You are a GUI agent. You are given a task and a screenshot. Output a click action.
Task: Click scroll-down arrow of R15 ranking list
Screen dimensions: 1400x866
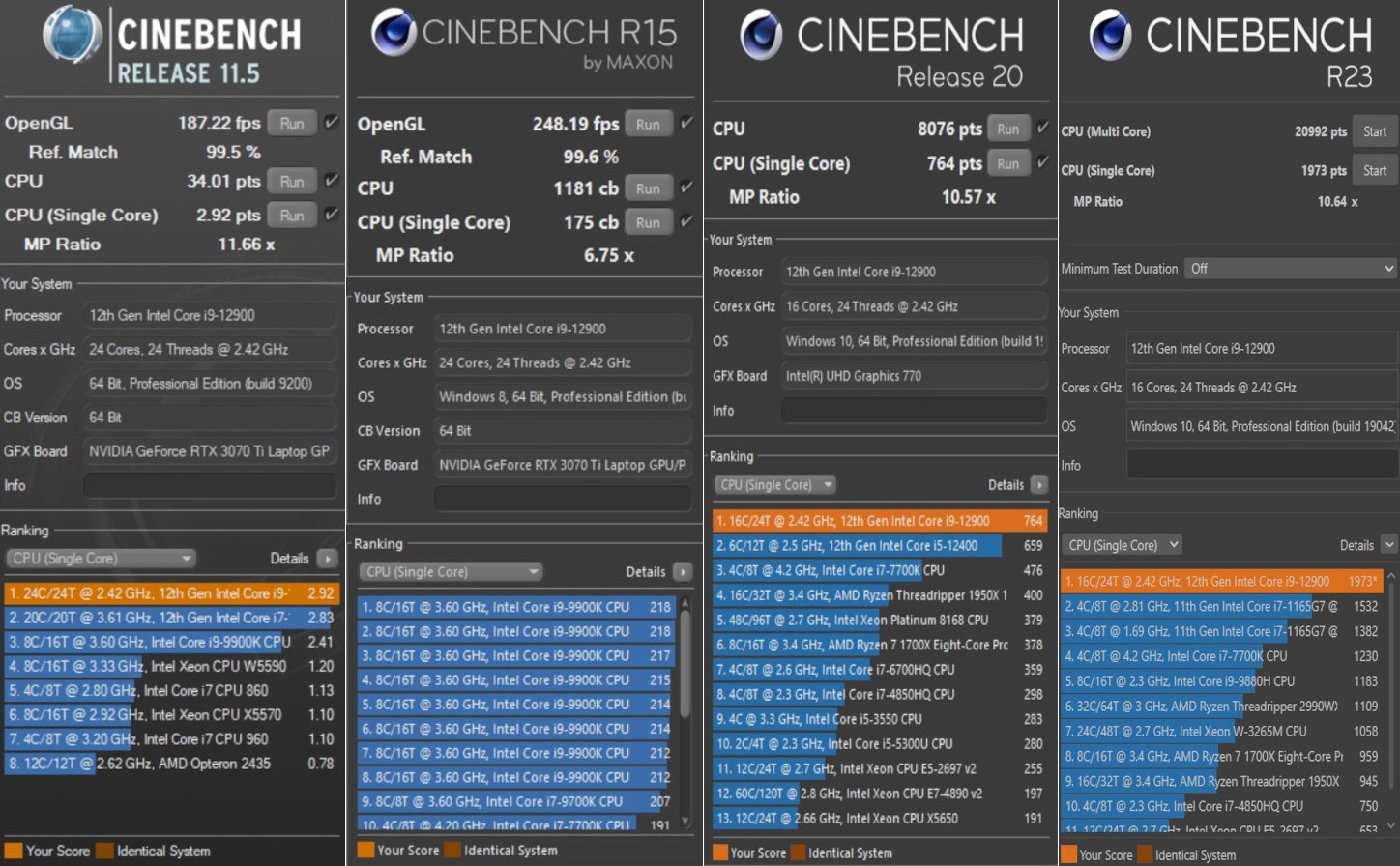pyautogui.click(x=686, y=823)
